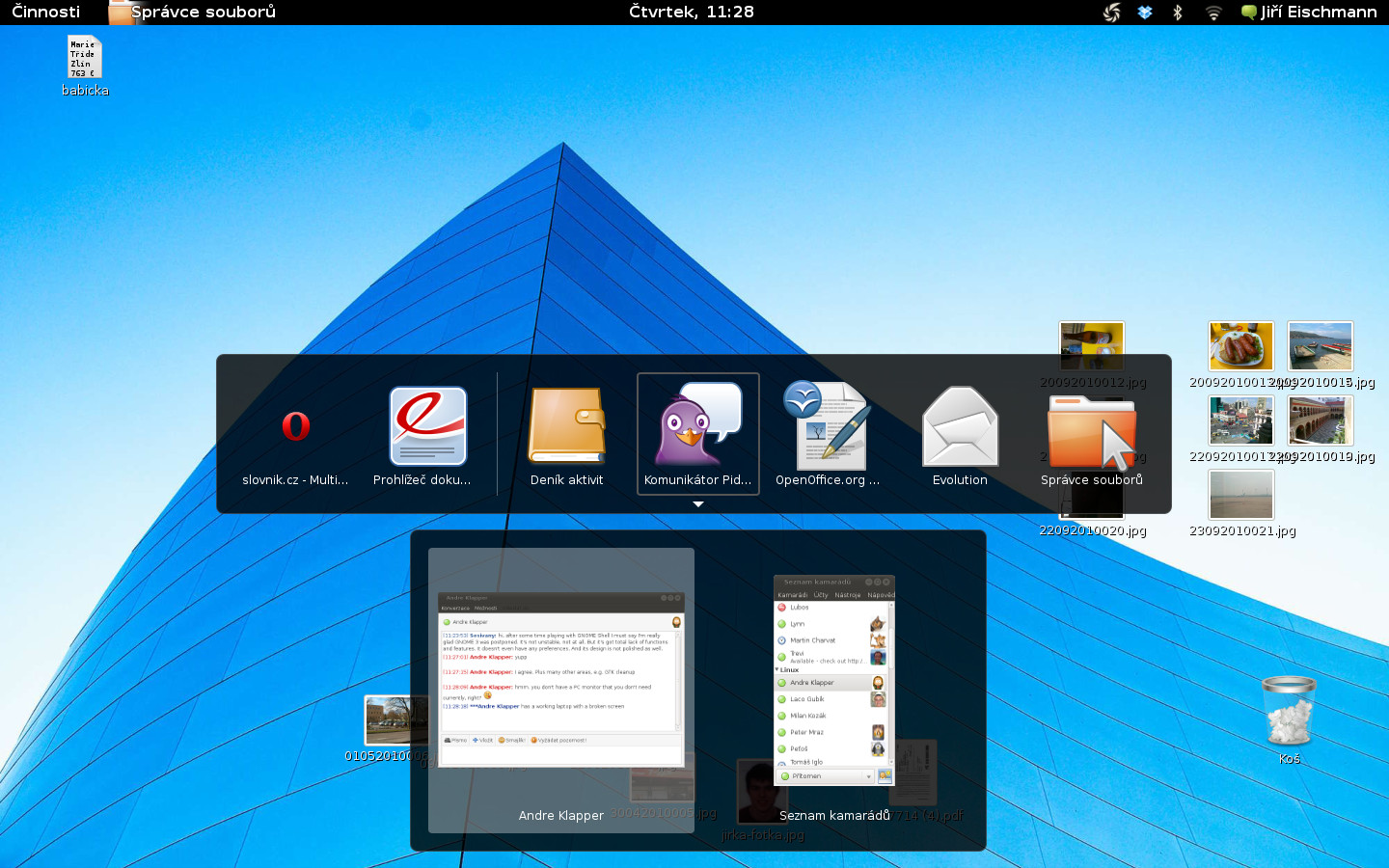
Task: Open the babicka text file on the desktop
Action: pos(85,66)
